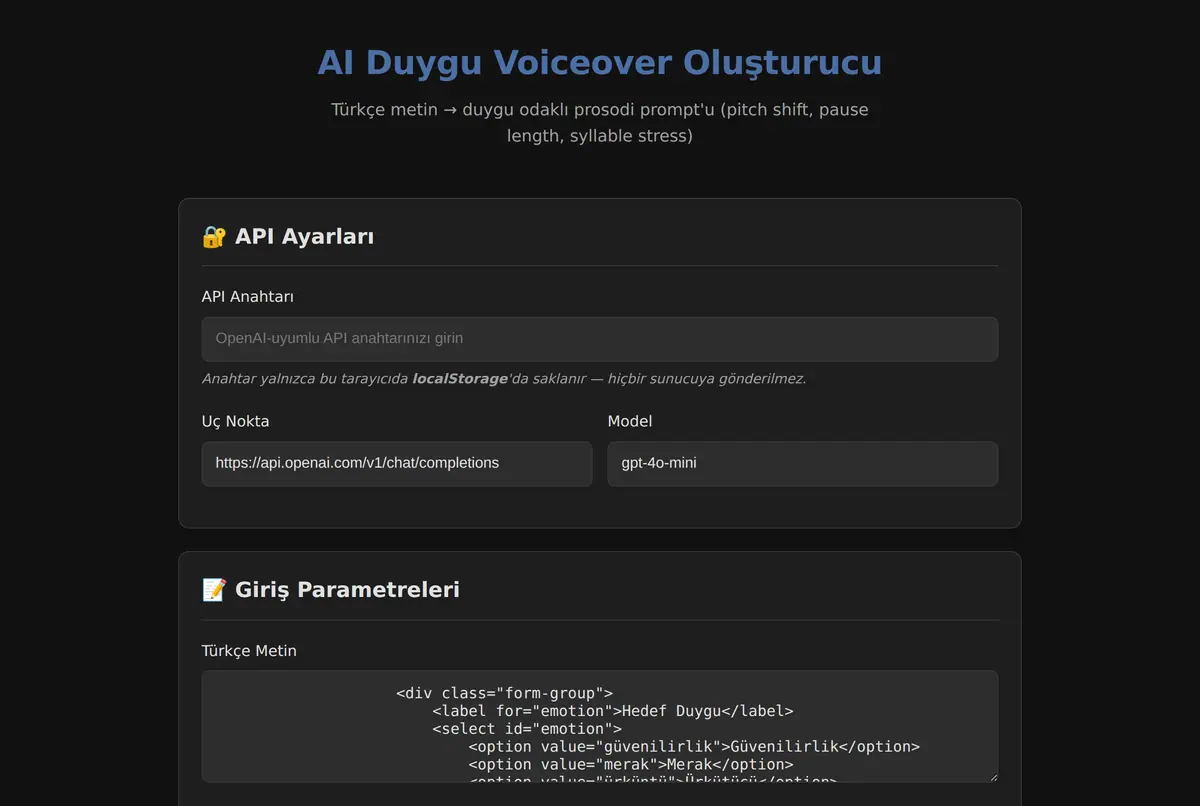Select the AI Duygu Voiceover Oluşturucu title
This screenshot has height=806, width=1200.
tap(600, 62)
